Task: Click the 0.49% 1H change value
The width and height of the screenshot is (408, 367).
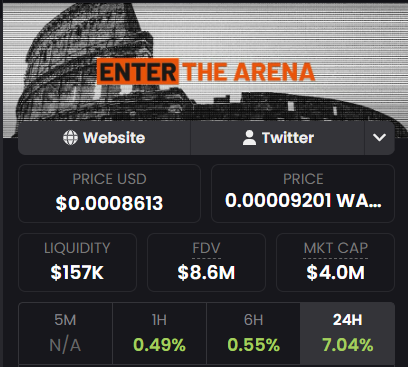Action: coord(159,345)
